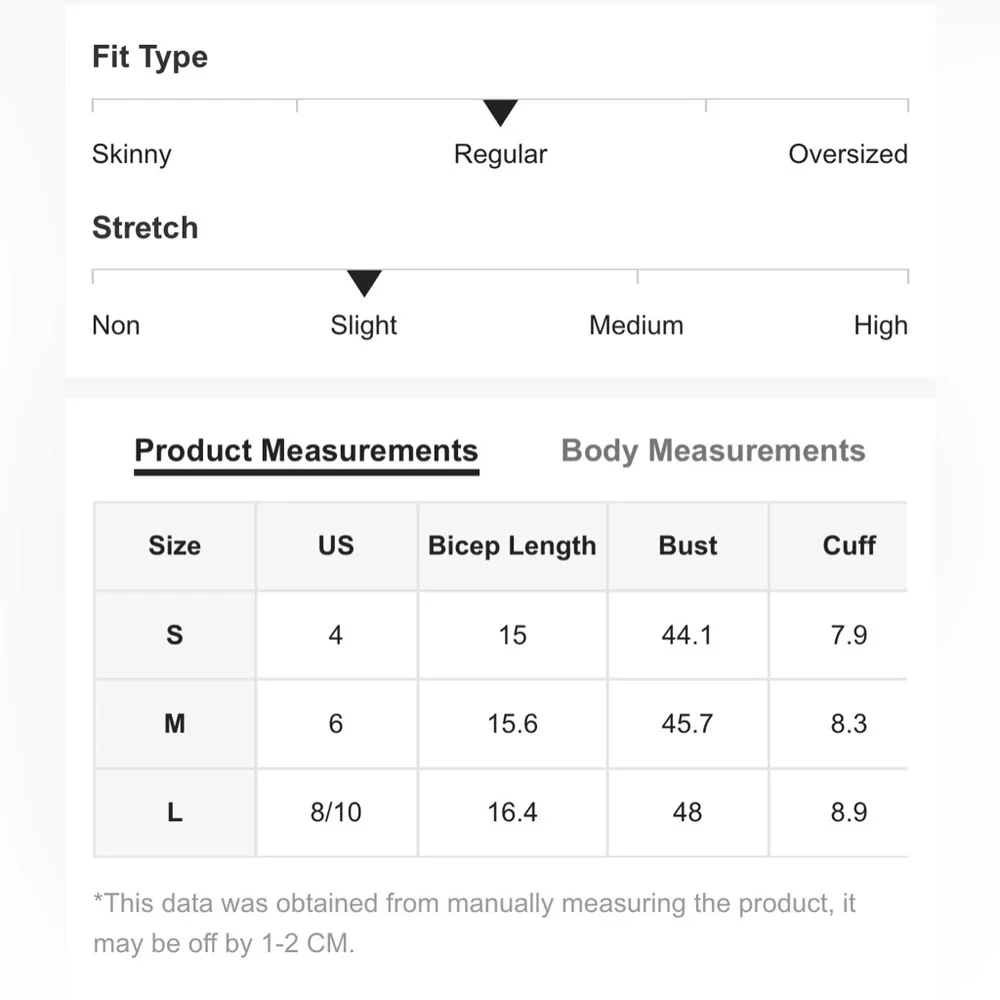1000x1000 pixels.
Task: Click the Regular fit label
Action: point(500,155)
